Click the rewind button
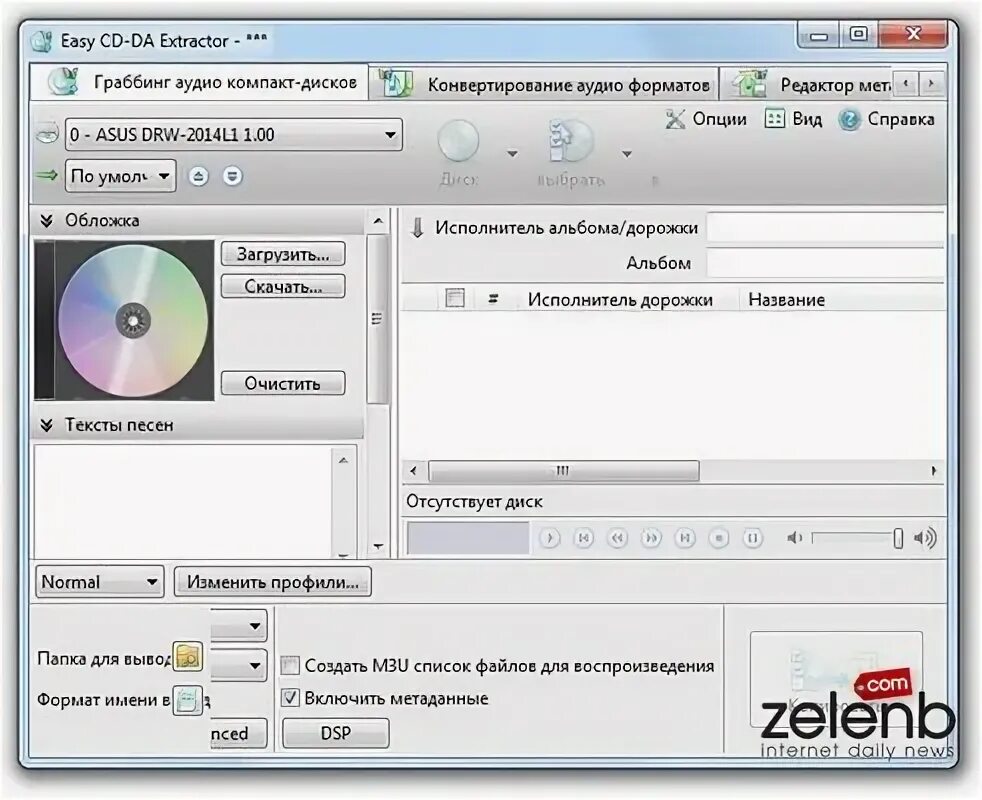Viewport: 982px width, 800px height. 618,538
